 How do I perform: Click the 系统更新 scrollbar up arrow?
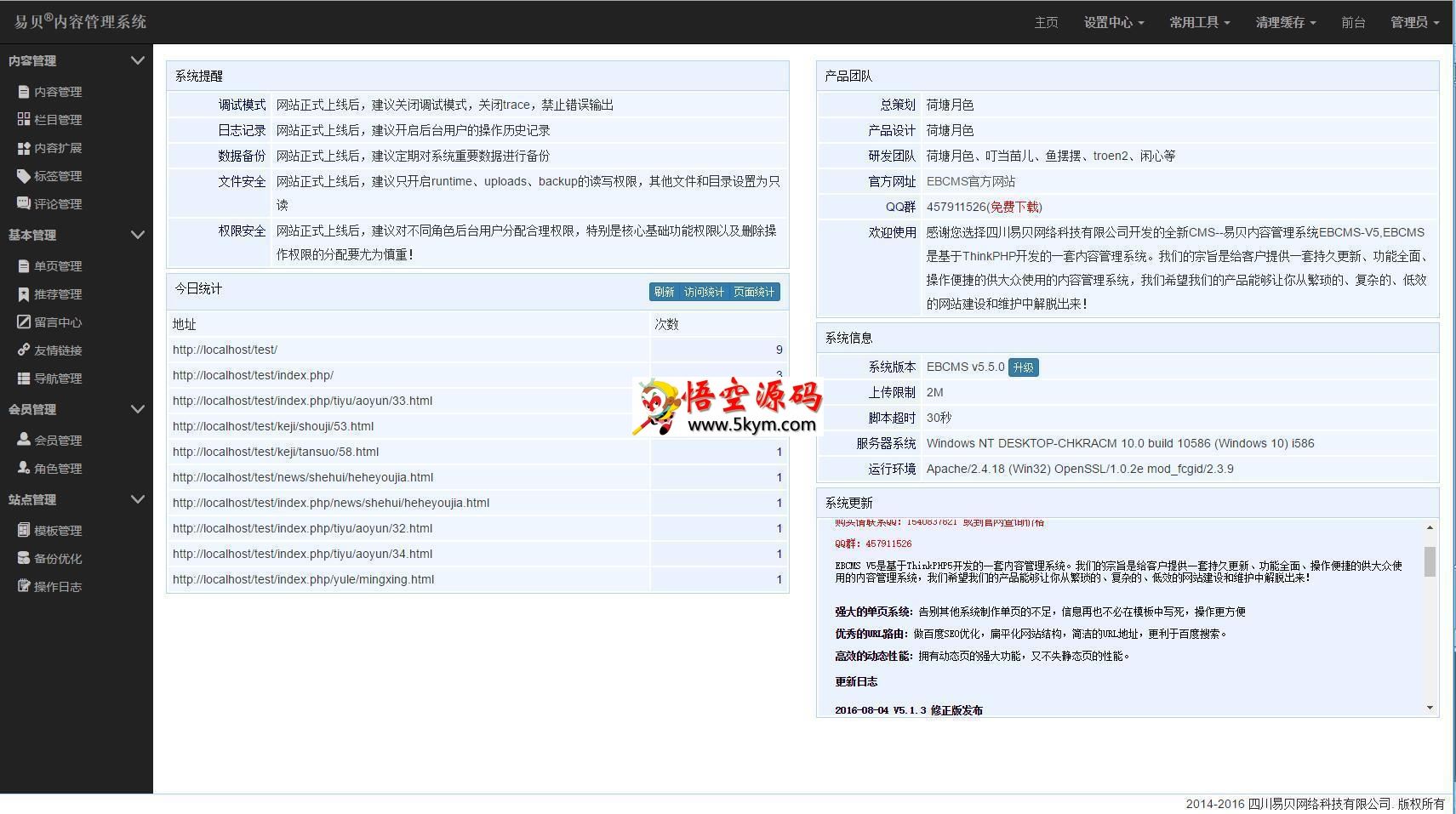click(1430, 528)
